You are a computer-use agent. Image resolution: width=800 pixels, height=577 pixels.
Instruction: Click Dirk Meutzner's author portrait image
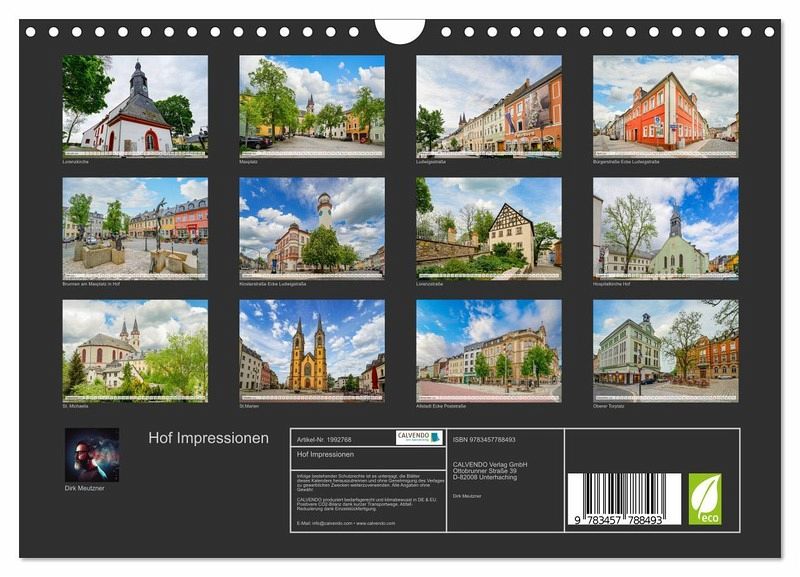92,455
